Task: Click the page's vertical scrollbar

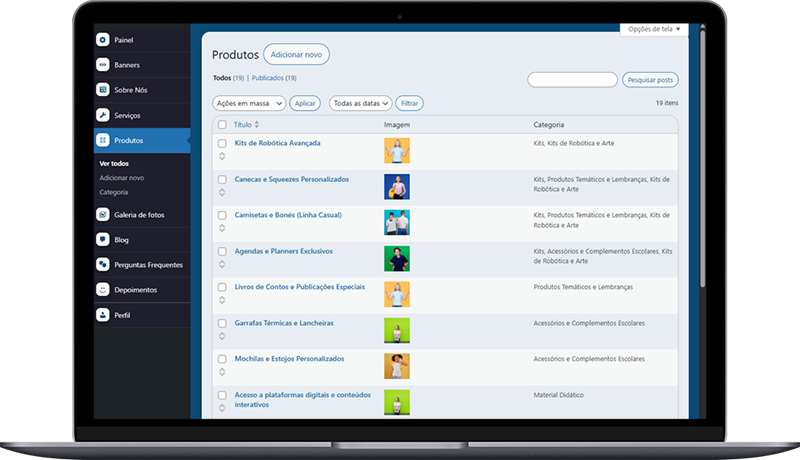Action: pos(702,150)
